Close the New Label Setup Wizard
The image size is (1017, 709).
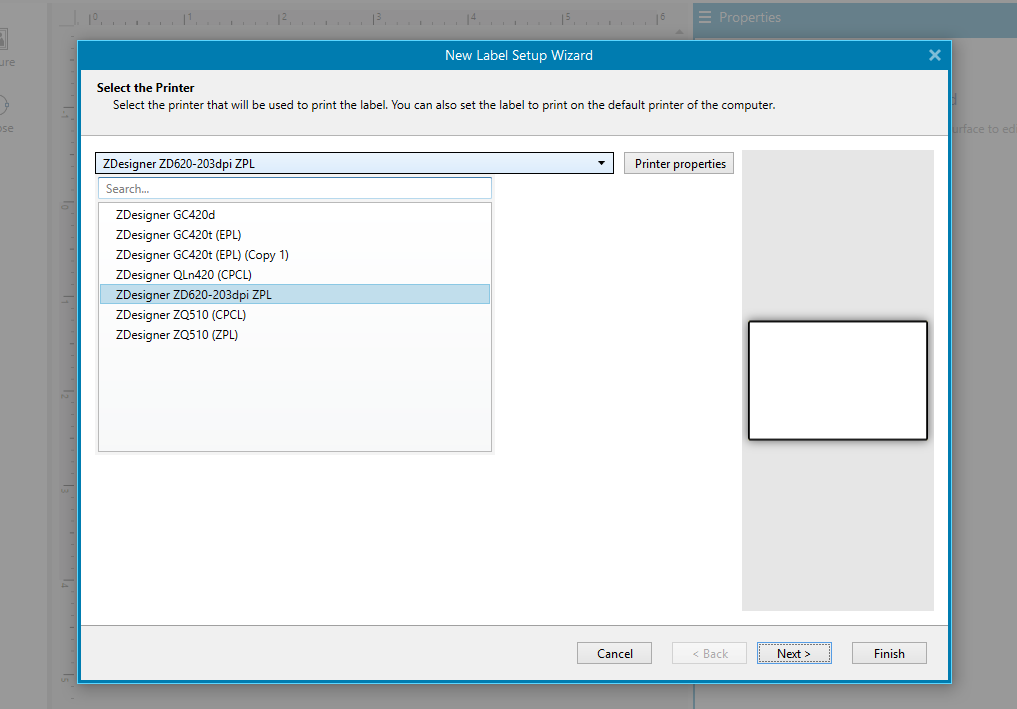934,55
